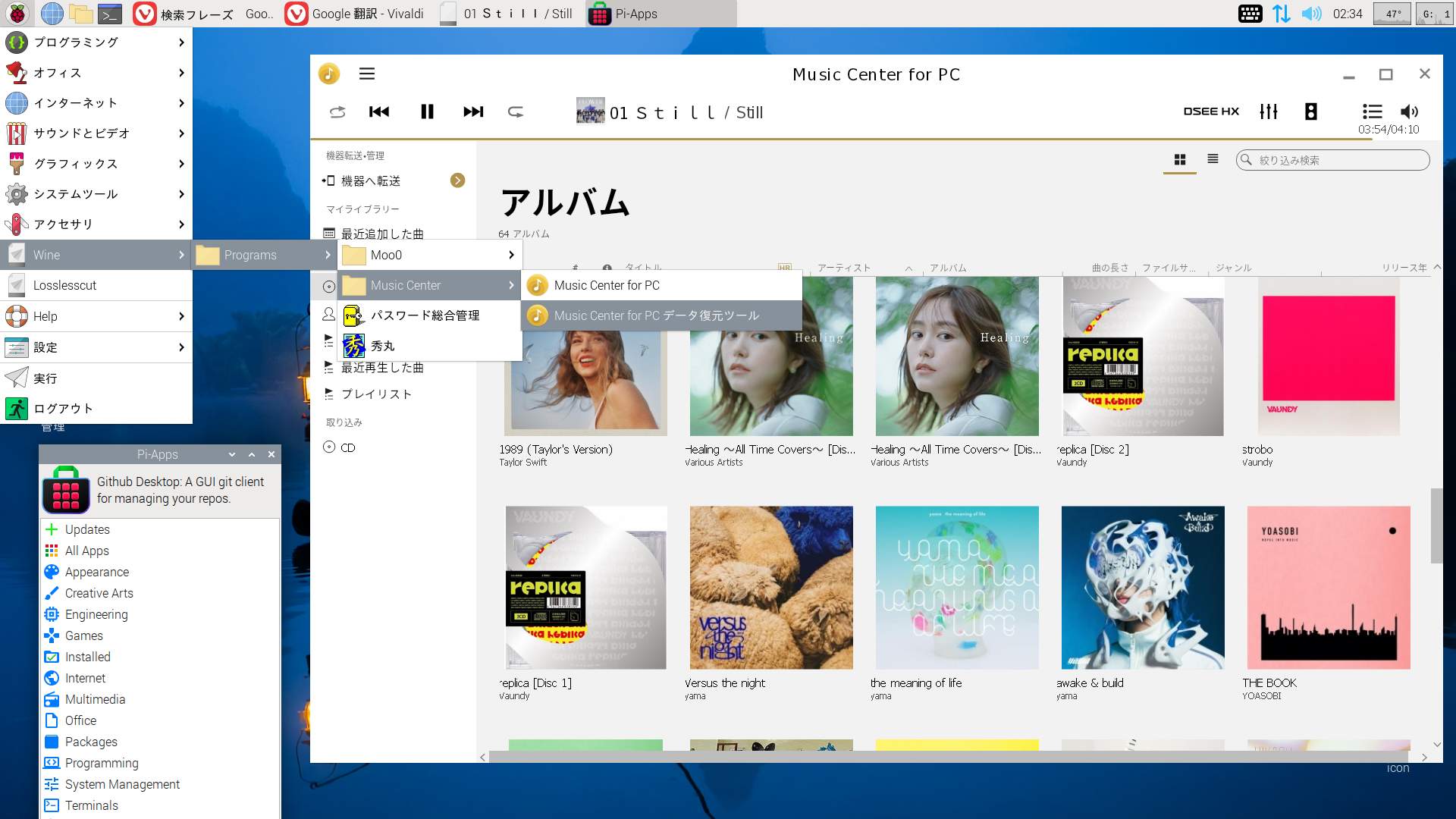Viewport: 1456px width, 819px height.
Task: Open strobo album by Vaundy
Action: [1329, 356]
